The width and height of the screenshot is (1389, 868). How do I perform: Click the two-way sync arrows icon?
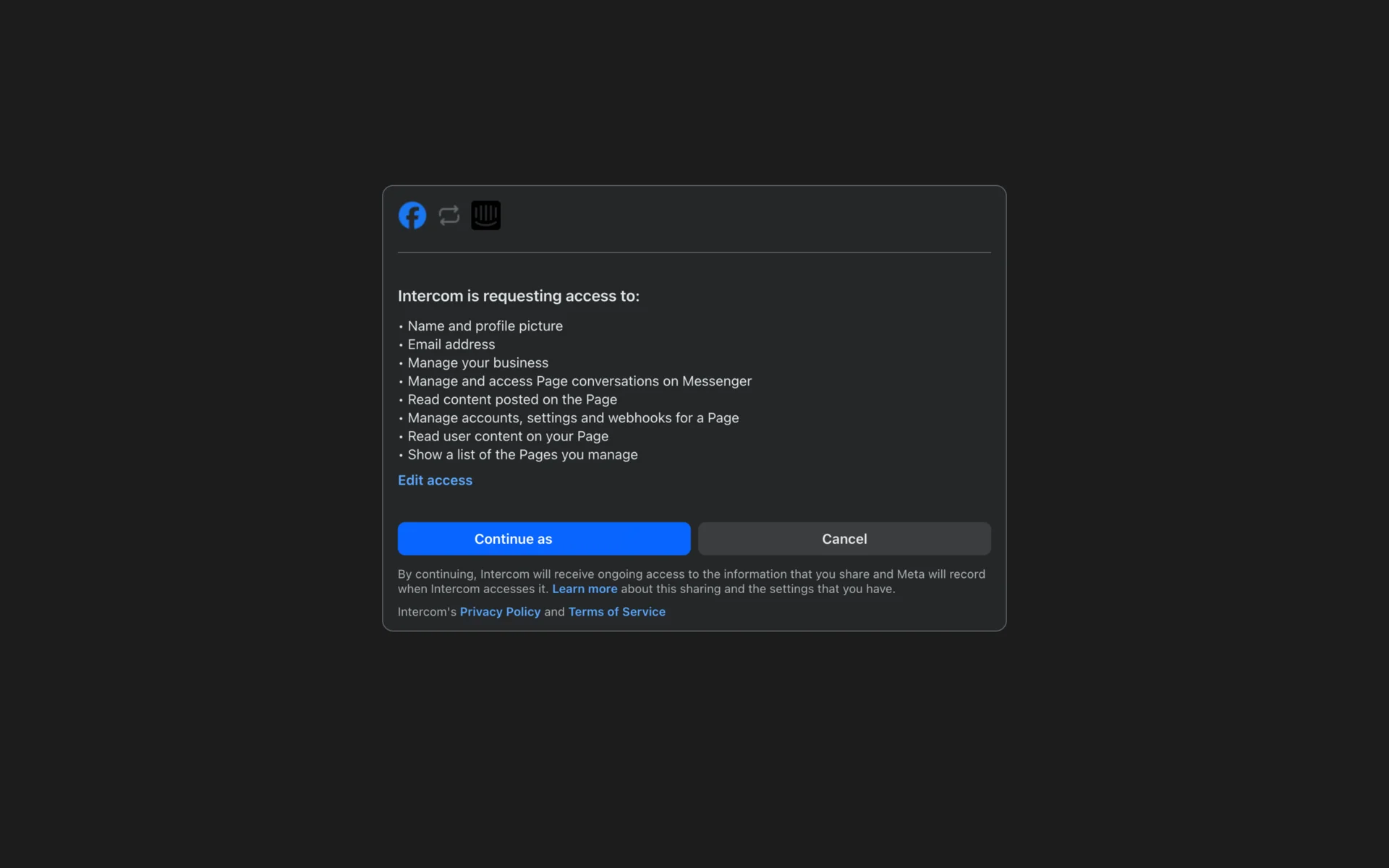[x=449, y=216]
